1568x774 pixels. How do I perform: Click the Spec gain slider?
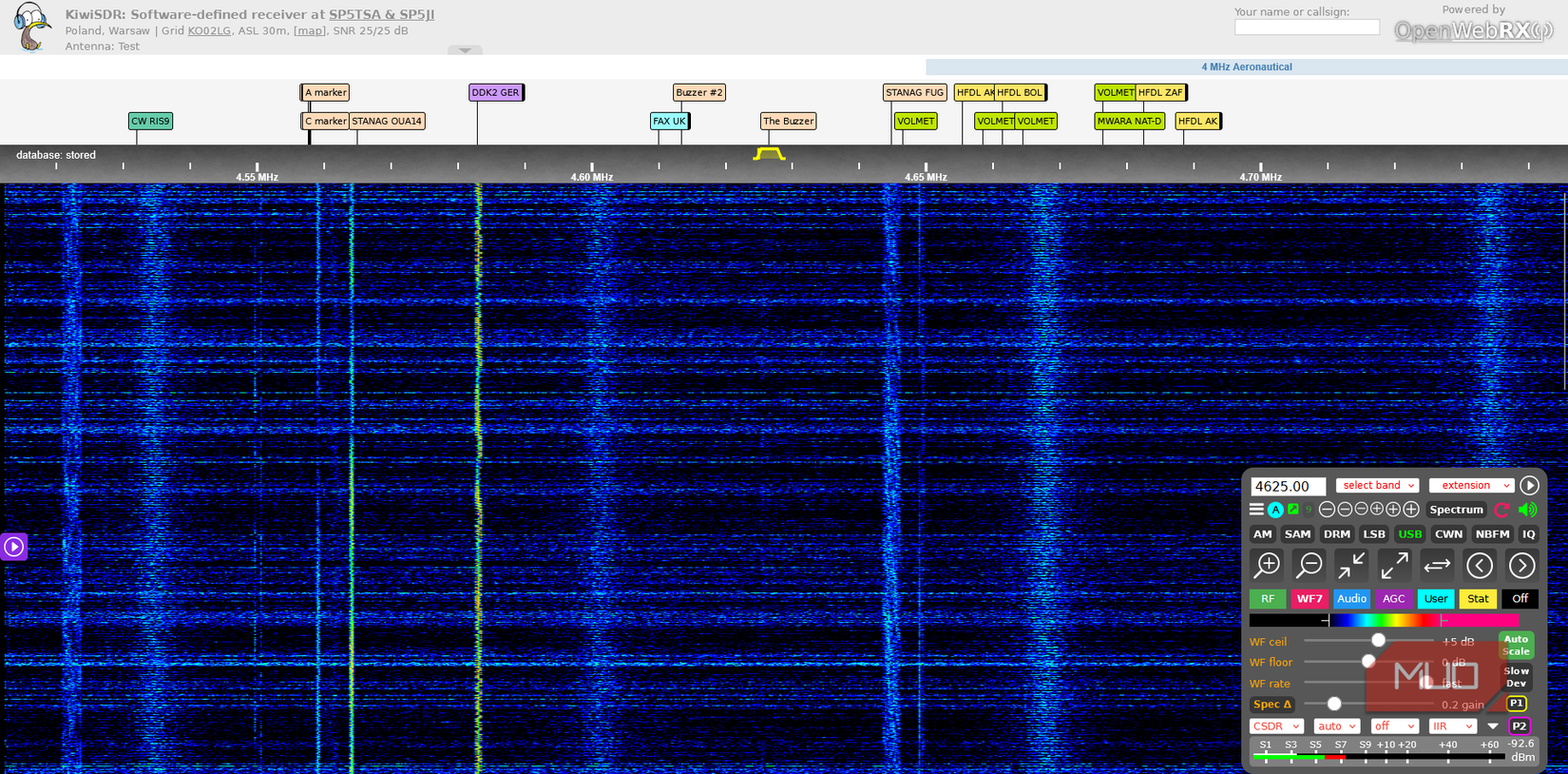pyautogui.click(x=1368, y=704)
